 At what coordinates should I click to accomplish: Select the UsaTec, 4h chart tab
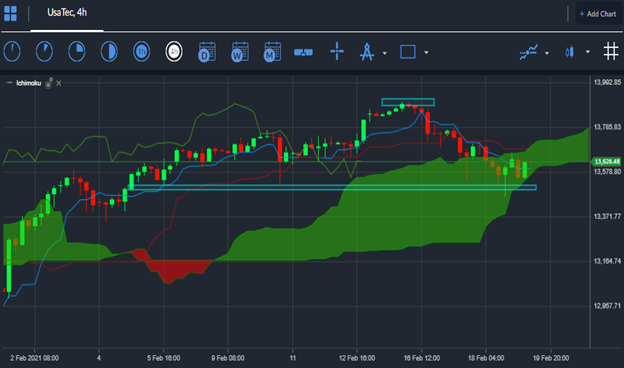click(67, 13)
